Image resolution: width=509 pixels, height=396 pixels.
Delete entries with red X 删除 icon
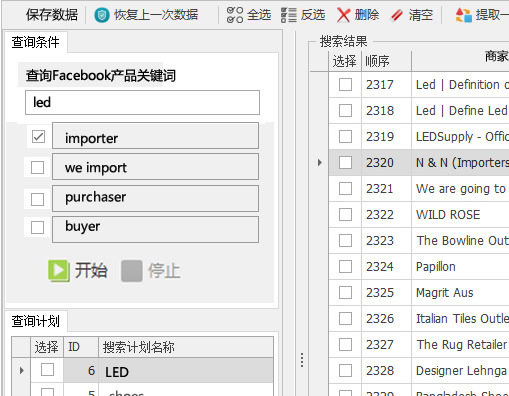pyautogui.click(x=343, y=15)
